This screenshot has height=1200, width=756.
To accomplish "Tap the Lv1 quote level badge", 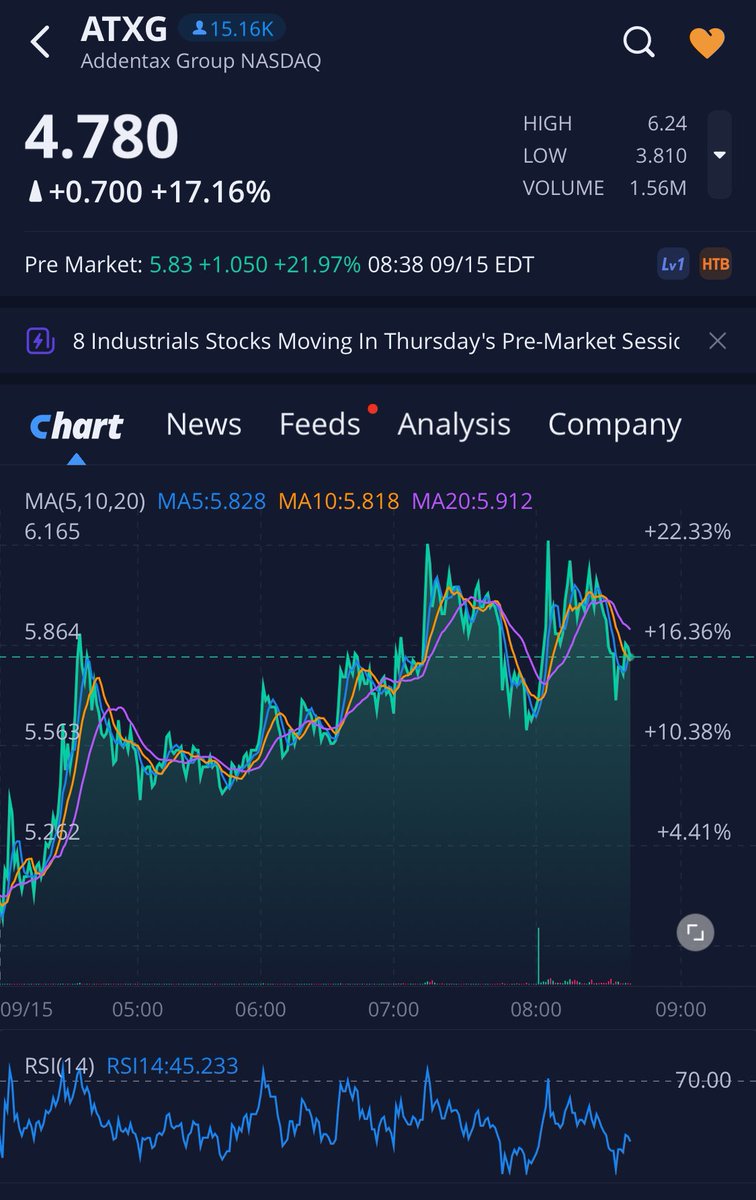I will 673,264.
